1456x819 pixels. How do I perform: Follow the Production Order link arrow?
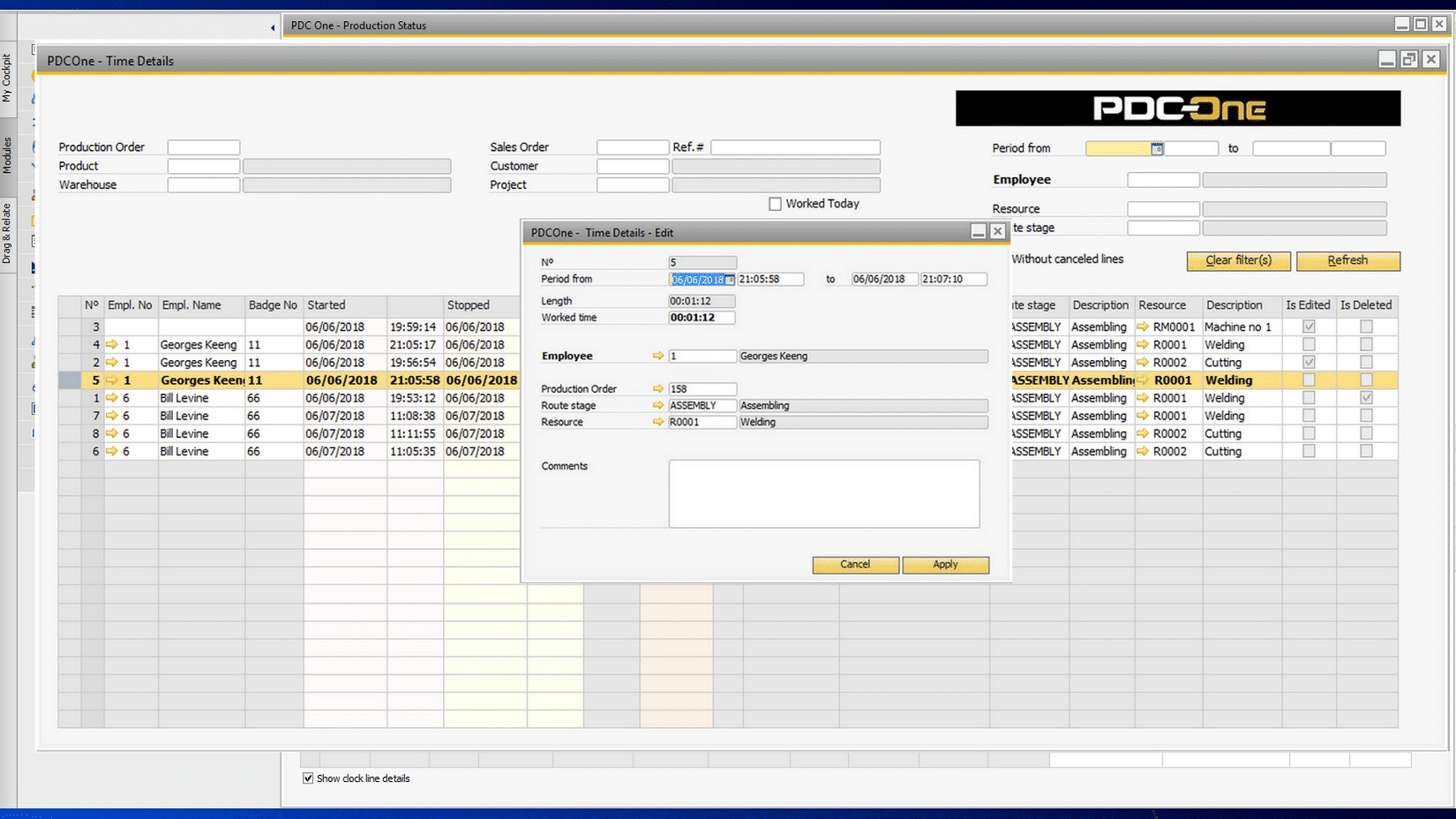coord(658,388)
